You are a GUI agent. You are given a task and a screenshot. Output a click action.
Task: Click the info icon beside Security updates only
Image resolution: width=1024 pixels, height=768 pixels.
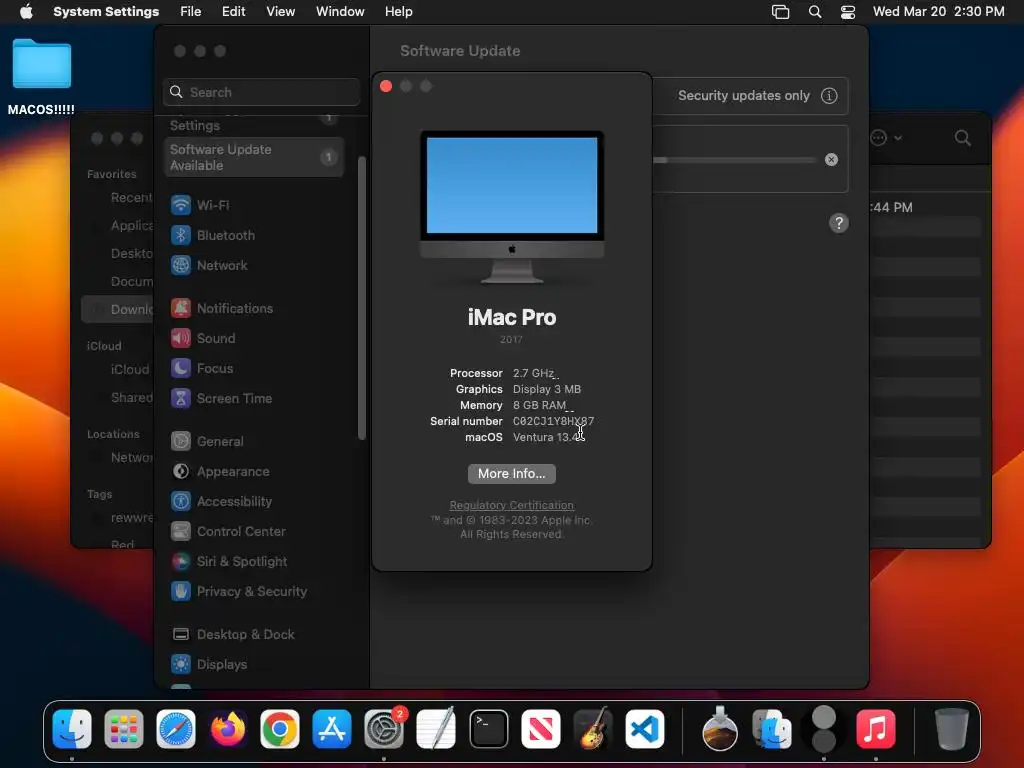[x=829, y=95]
